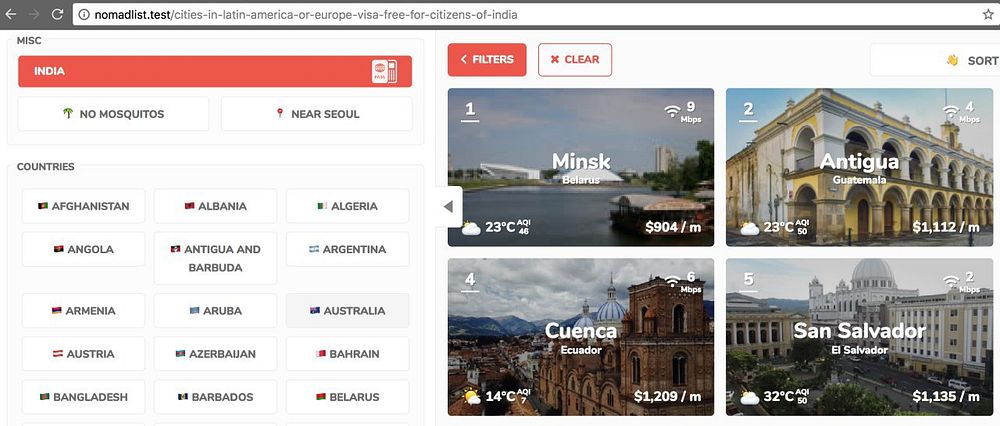Choose the Australia country button
1000x426 pixels.
pos(348,311)
